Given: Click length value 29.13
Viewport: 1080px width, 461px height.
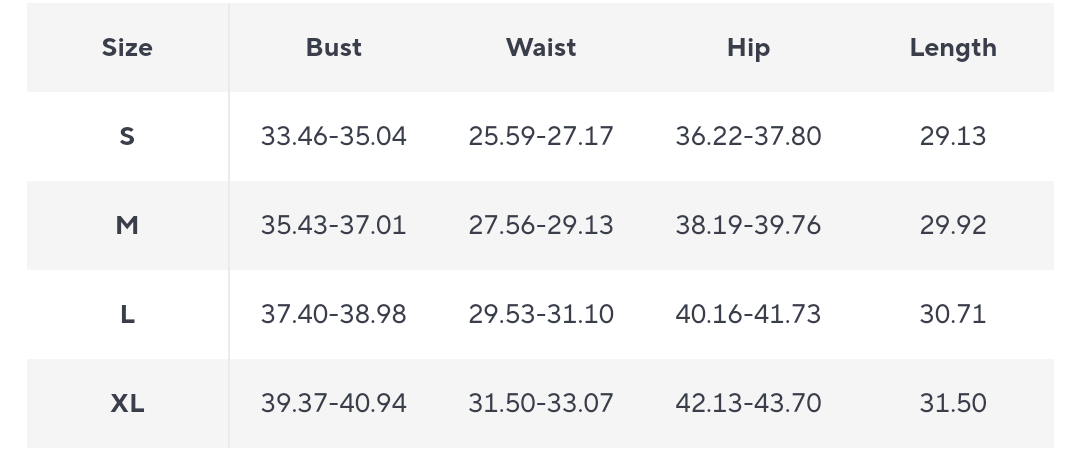Looking at the screenshot, I should [953, 136].
